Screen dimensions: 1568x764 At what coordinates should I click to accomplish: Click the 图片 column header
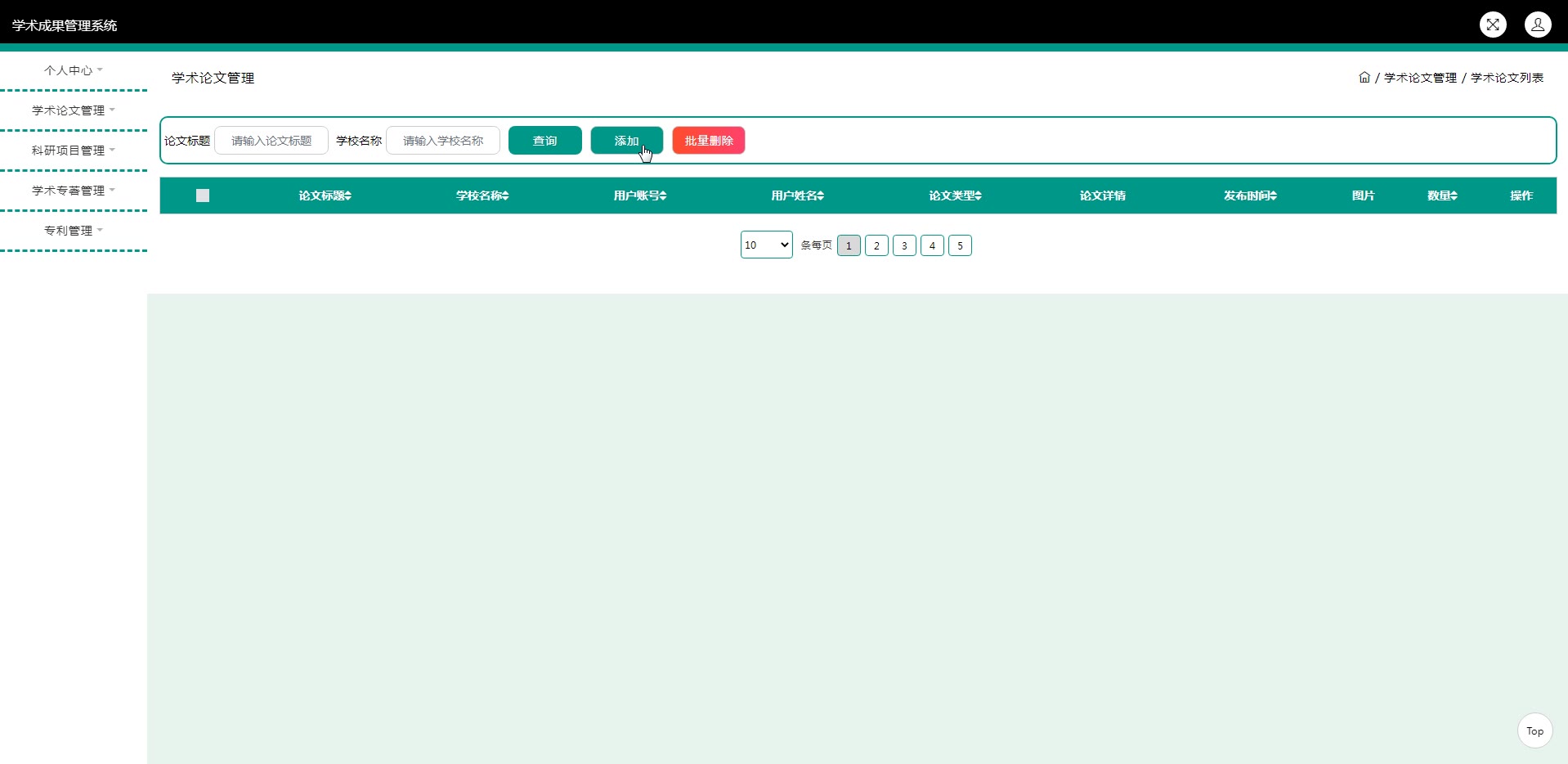coord(1363,195)
